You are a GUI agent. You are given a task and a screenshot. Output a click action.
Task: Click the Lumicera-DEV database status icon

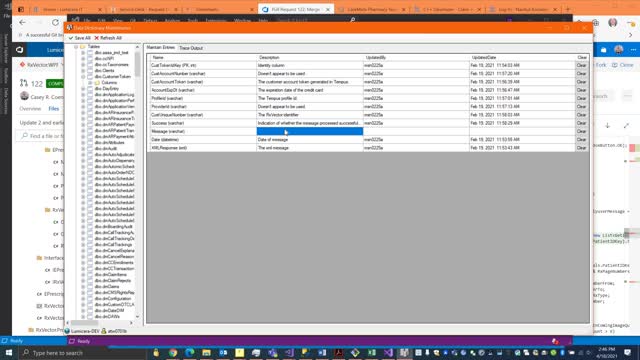(x=67, y=331)
